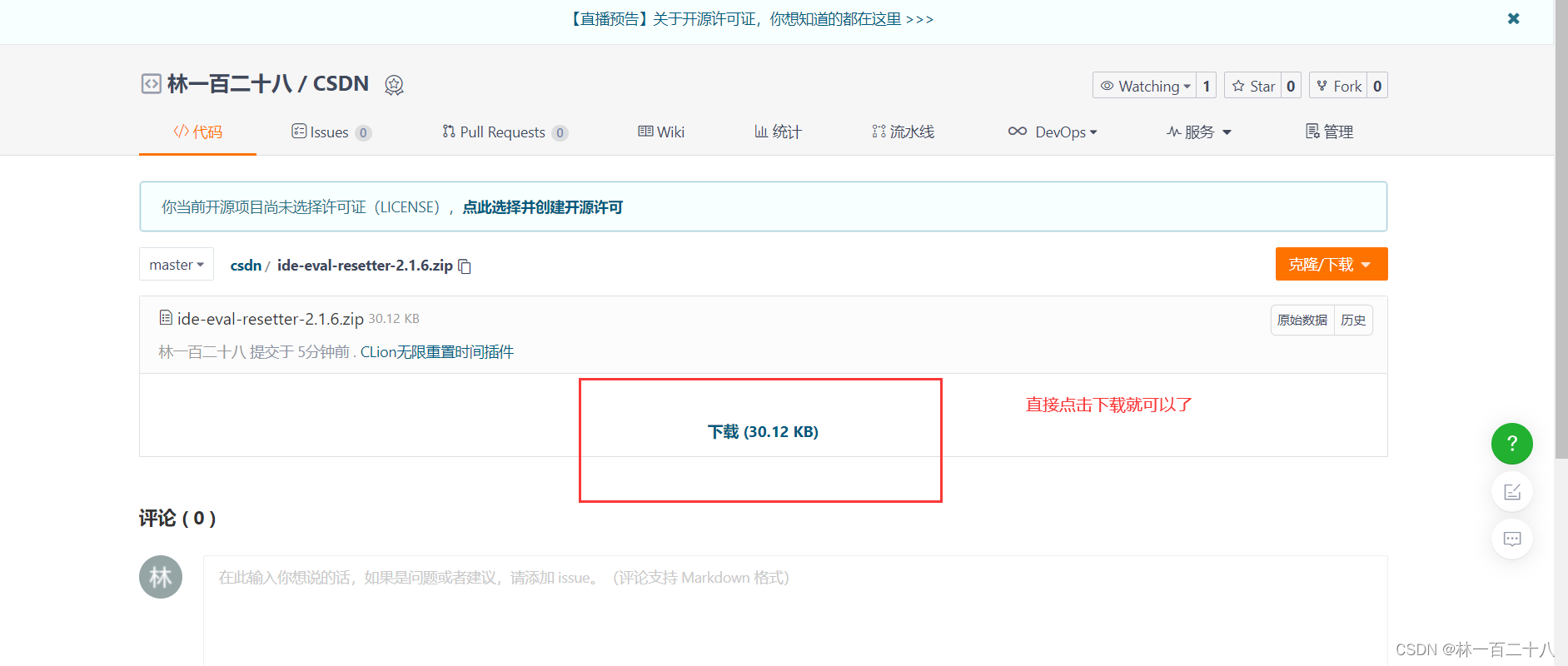Click the 30.12 KB file size text

[394, 319]
